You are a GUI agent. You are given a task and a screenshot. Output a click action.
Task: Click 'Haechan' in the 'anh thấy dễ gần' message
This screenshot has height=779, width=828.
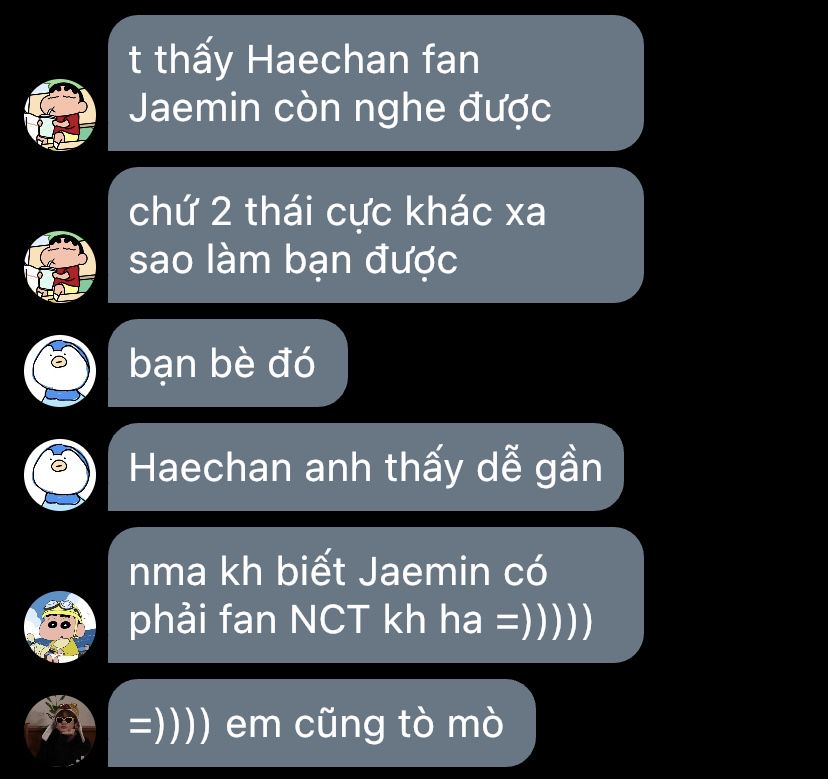(x=210, y=468)
